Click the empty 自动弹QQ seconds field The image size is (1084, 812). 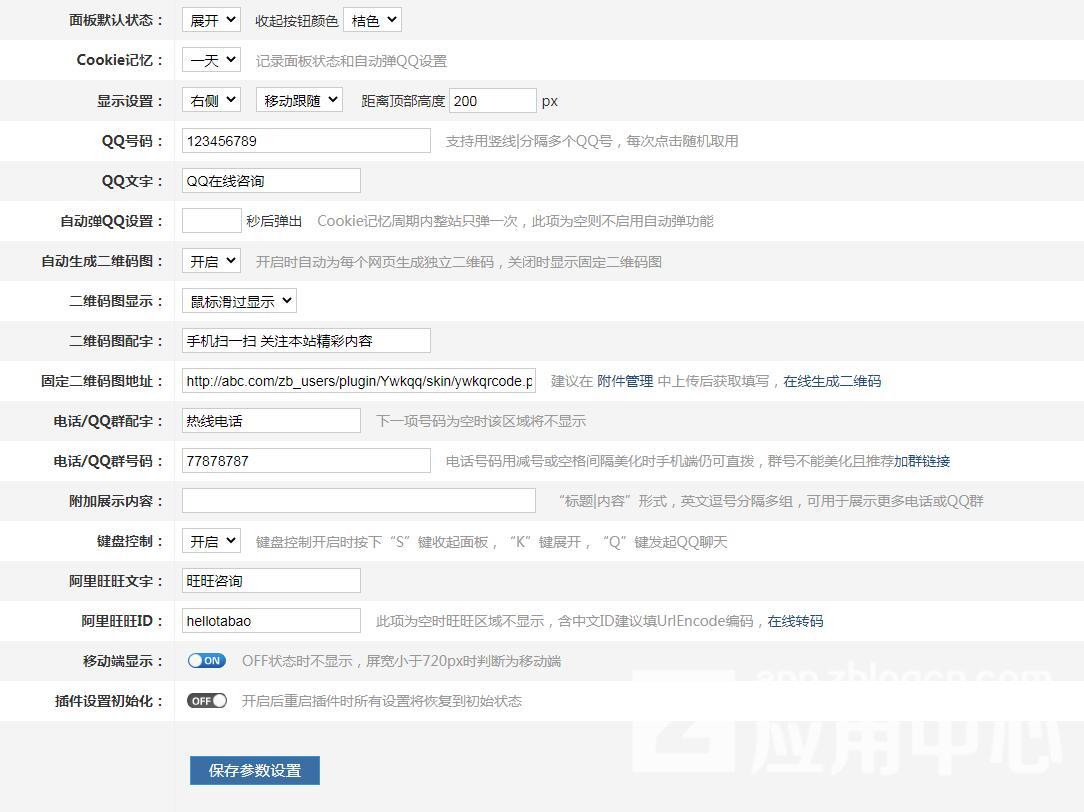tap(211, 221)
